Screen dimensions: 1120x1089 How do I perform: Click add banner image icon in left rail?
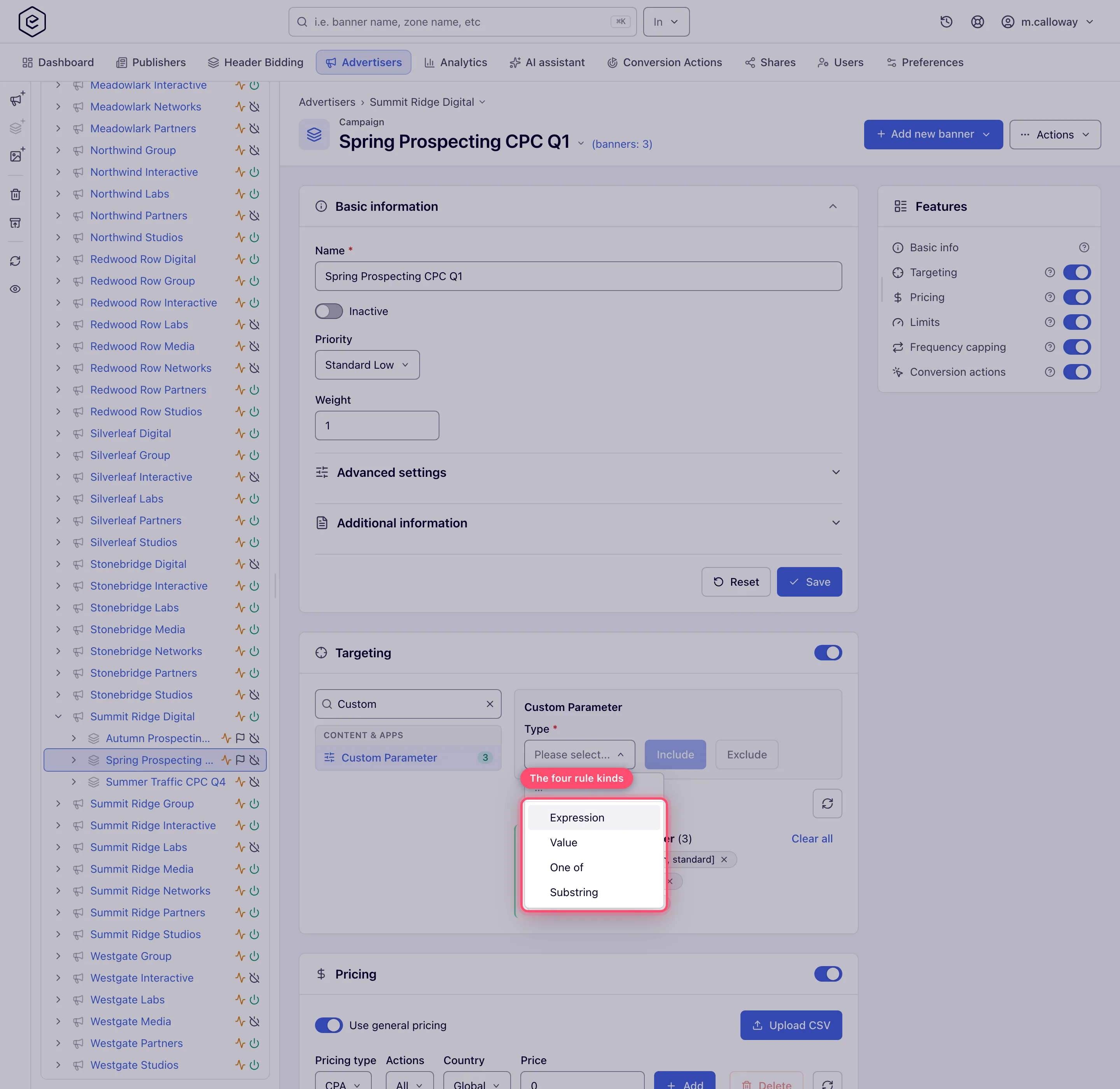pyautogui.click(x=17, y=155)
